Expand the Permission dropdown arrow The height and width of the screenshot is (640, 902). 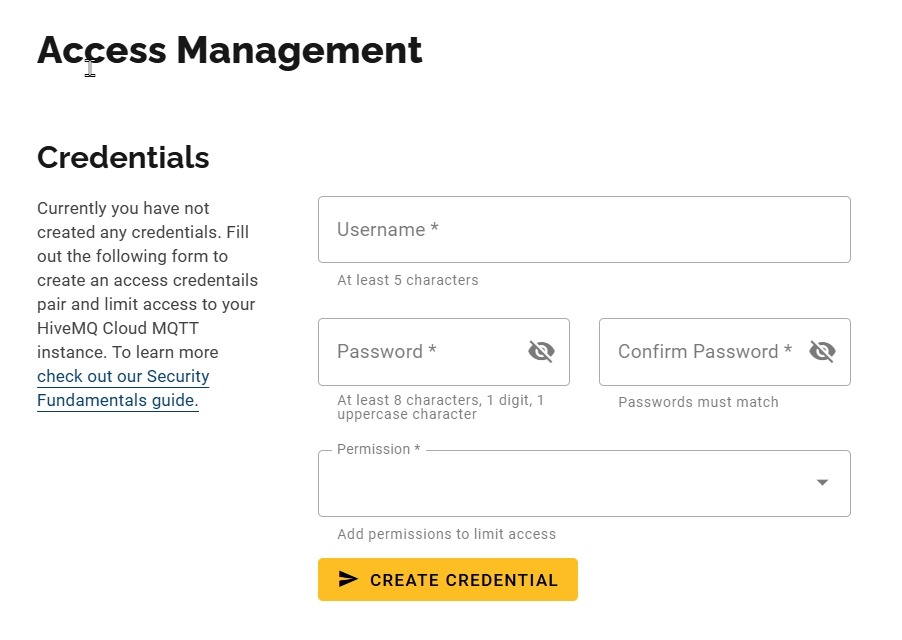tap(822, 483)
